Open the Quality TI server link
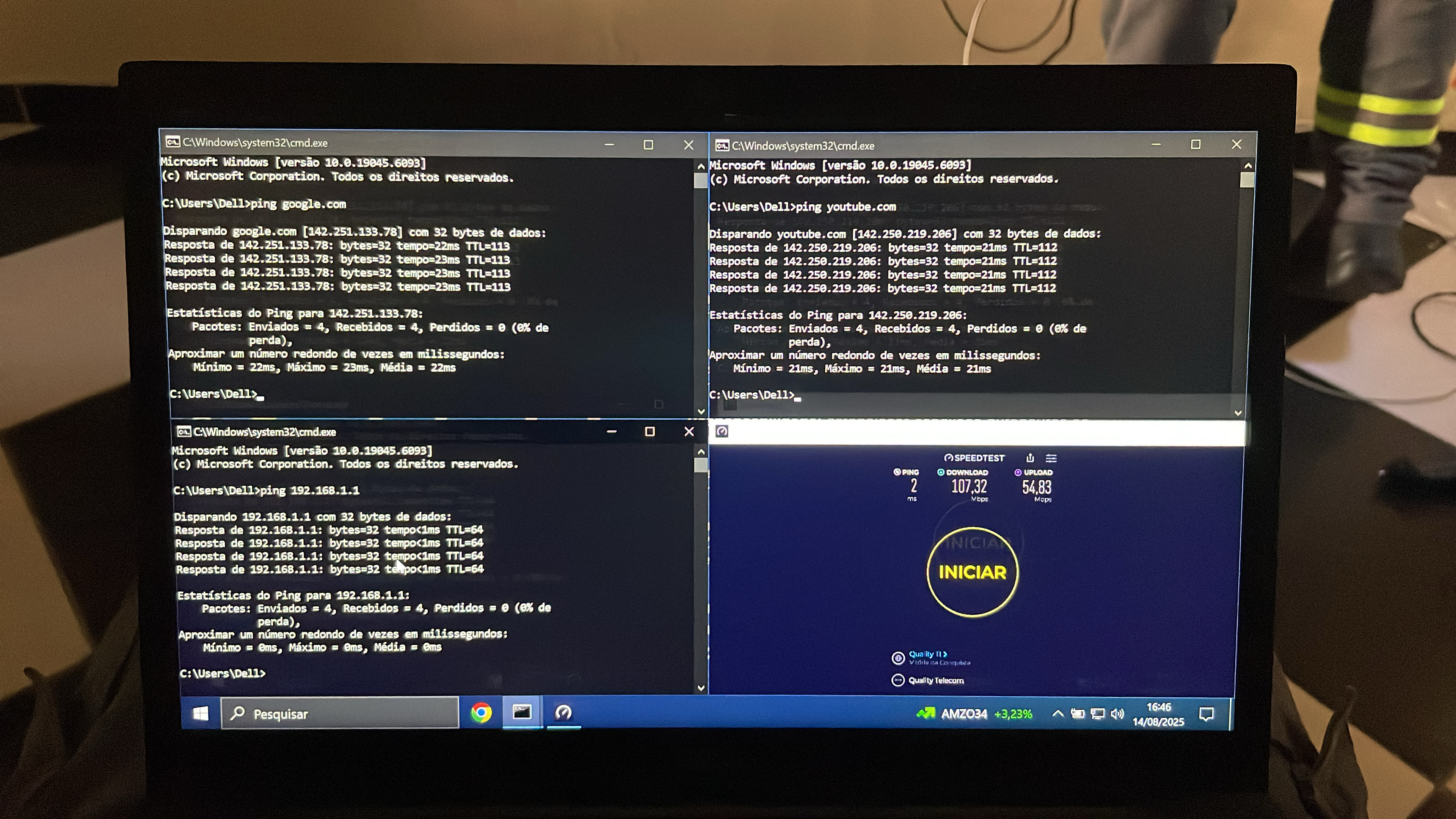 (927, 654)
